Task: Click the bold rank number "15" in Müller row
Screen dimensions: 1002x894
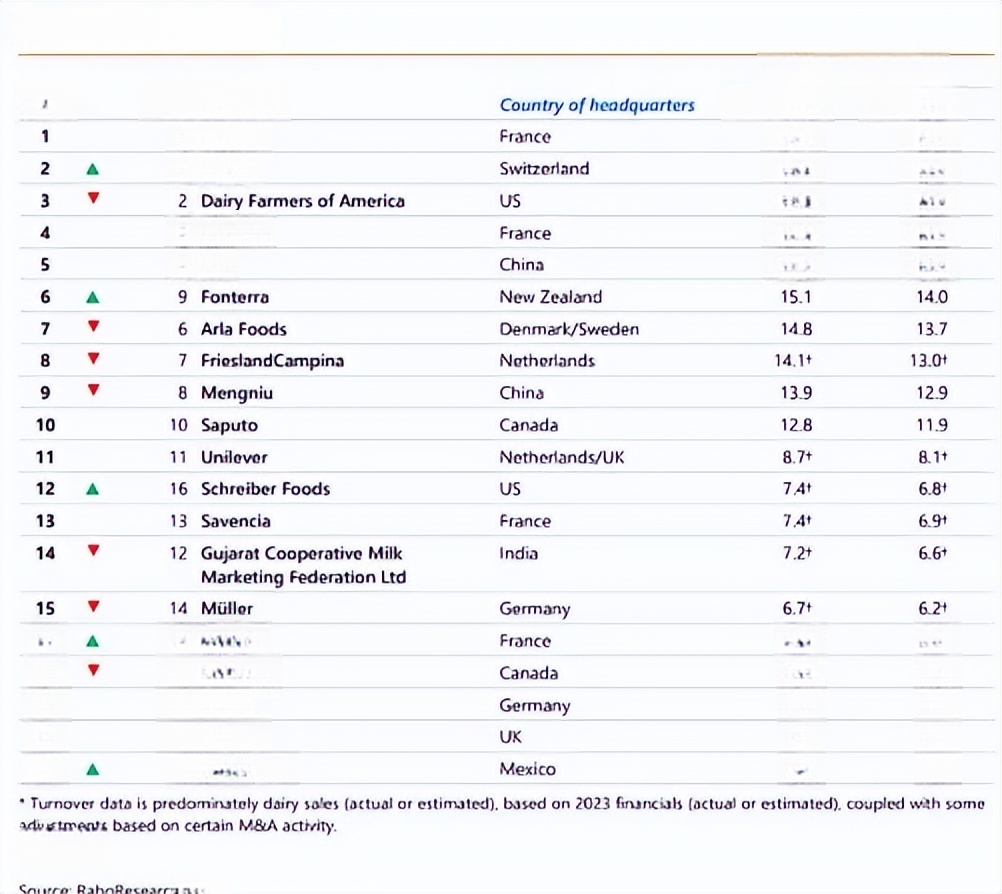Action: coord(45,608)
